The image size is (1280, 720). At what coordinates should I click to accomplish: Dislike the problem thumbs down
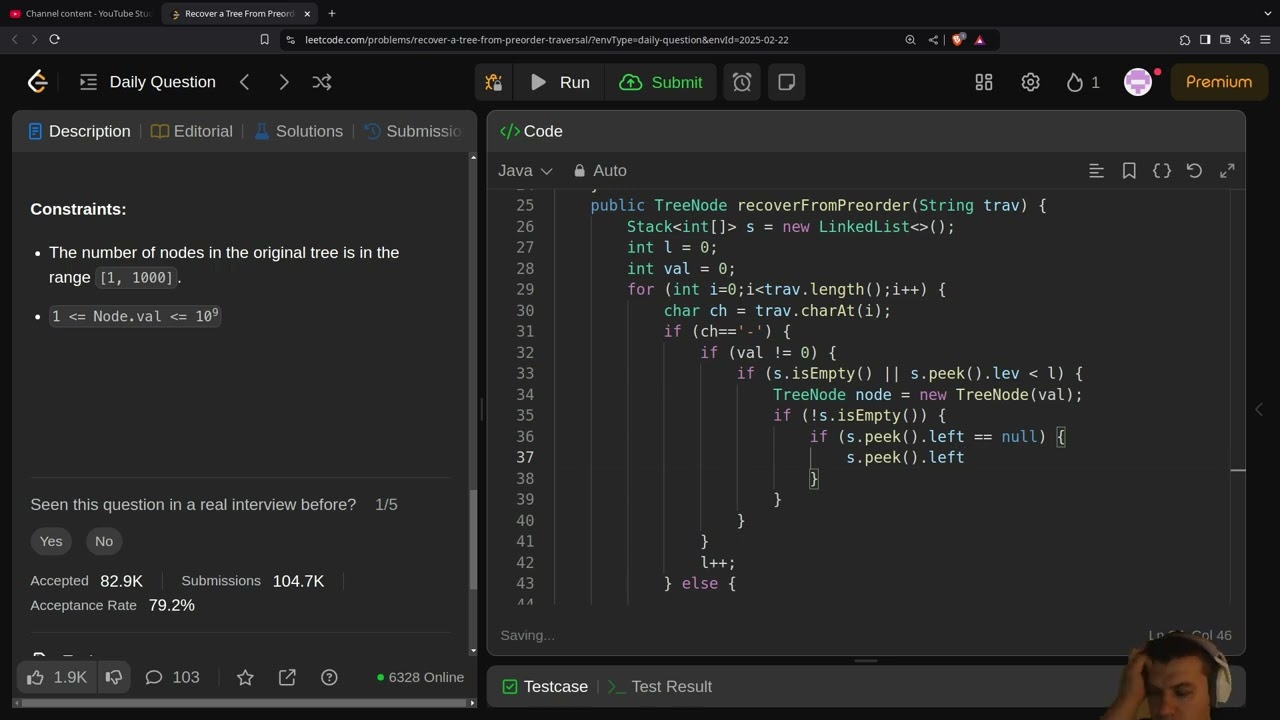[x=114, y=677]
